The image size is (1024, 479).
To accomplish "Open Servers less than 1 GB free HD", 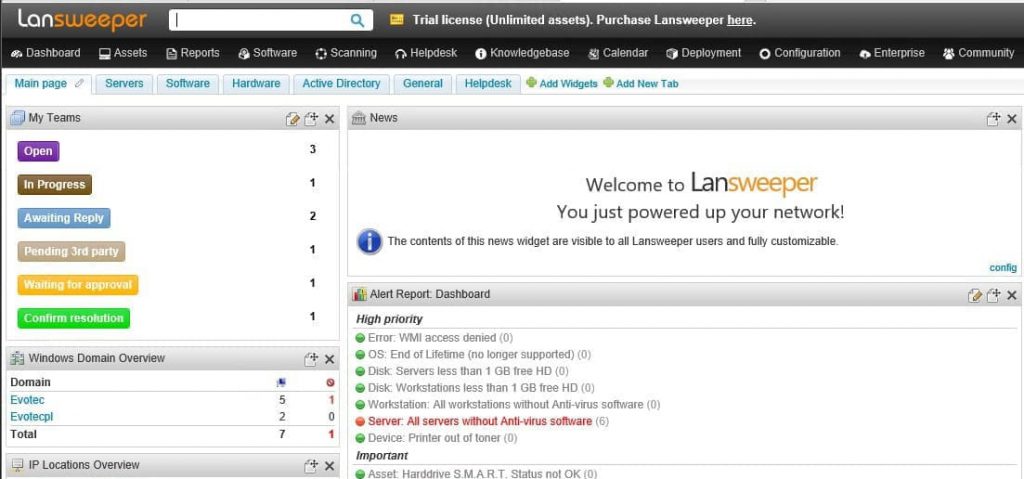I will point(460,371).
